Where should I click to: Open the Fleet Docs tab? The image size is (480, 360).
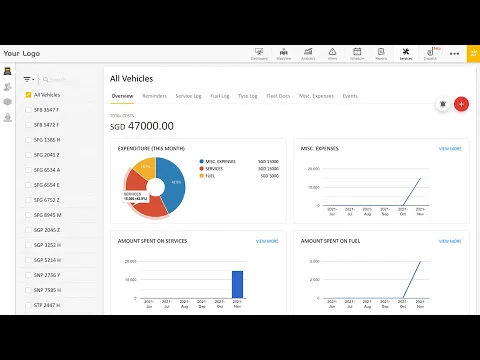[278, 96]
